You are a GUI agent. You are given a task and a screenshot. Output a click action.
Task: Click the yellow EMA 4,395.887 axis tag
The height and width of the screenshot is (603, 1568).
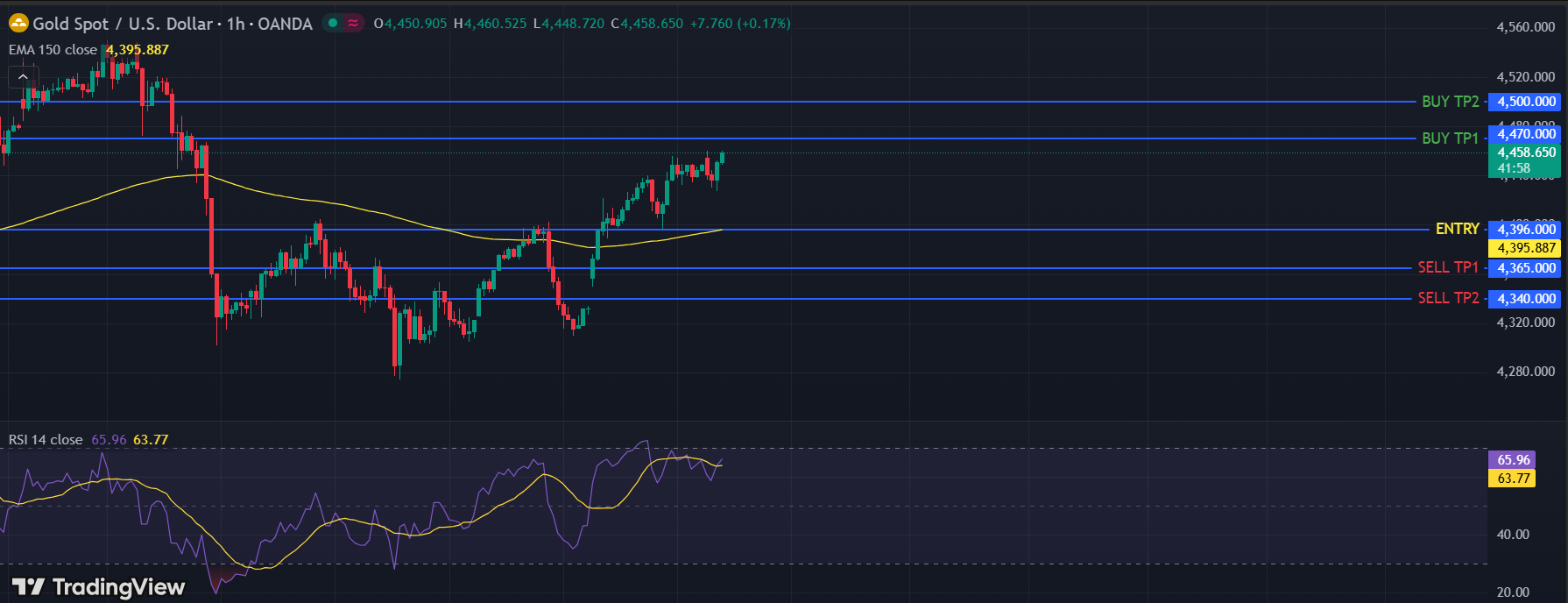pos(1525,248)
